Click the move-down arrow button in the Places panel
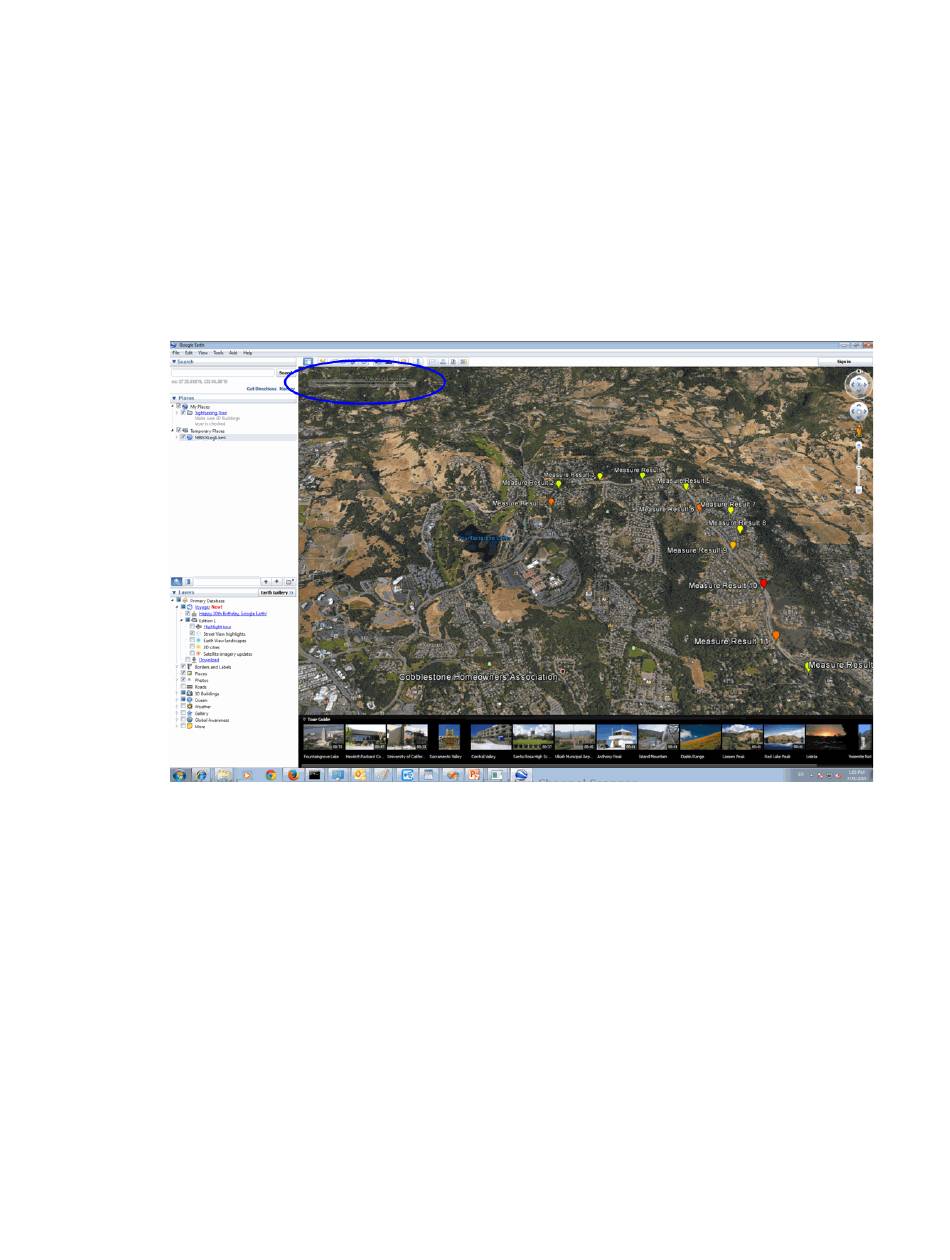The image size is (950, 1260). [277, 581]
